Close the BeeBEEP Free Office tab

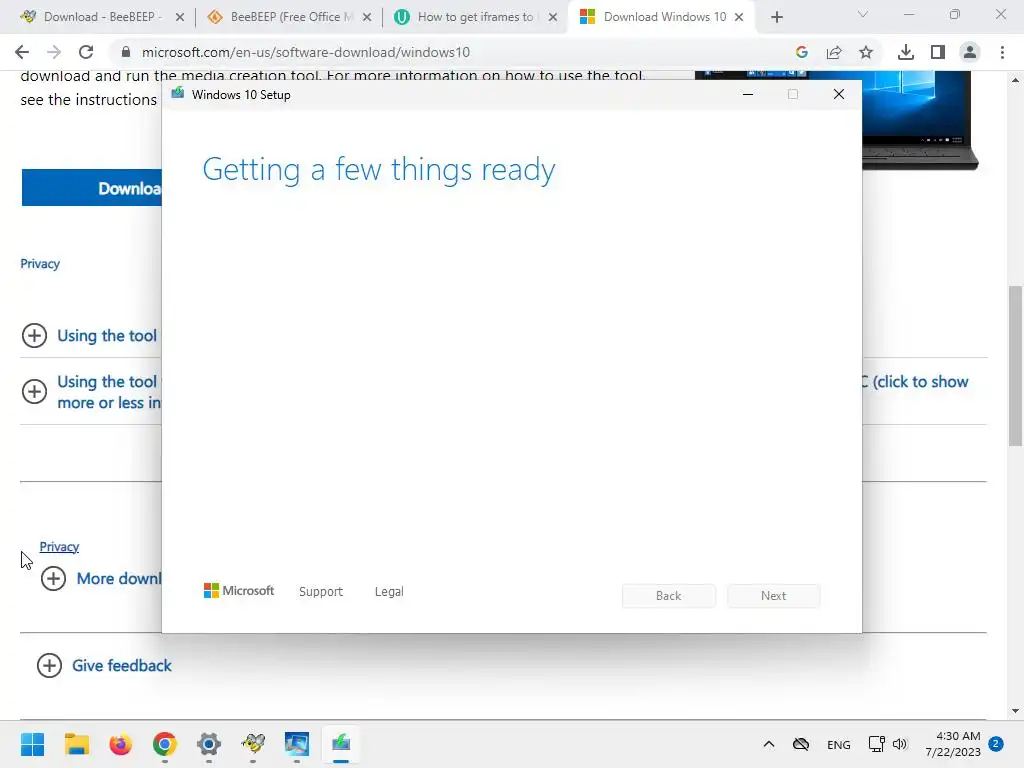tap(367, 17)
